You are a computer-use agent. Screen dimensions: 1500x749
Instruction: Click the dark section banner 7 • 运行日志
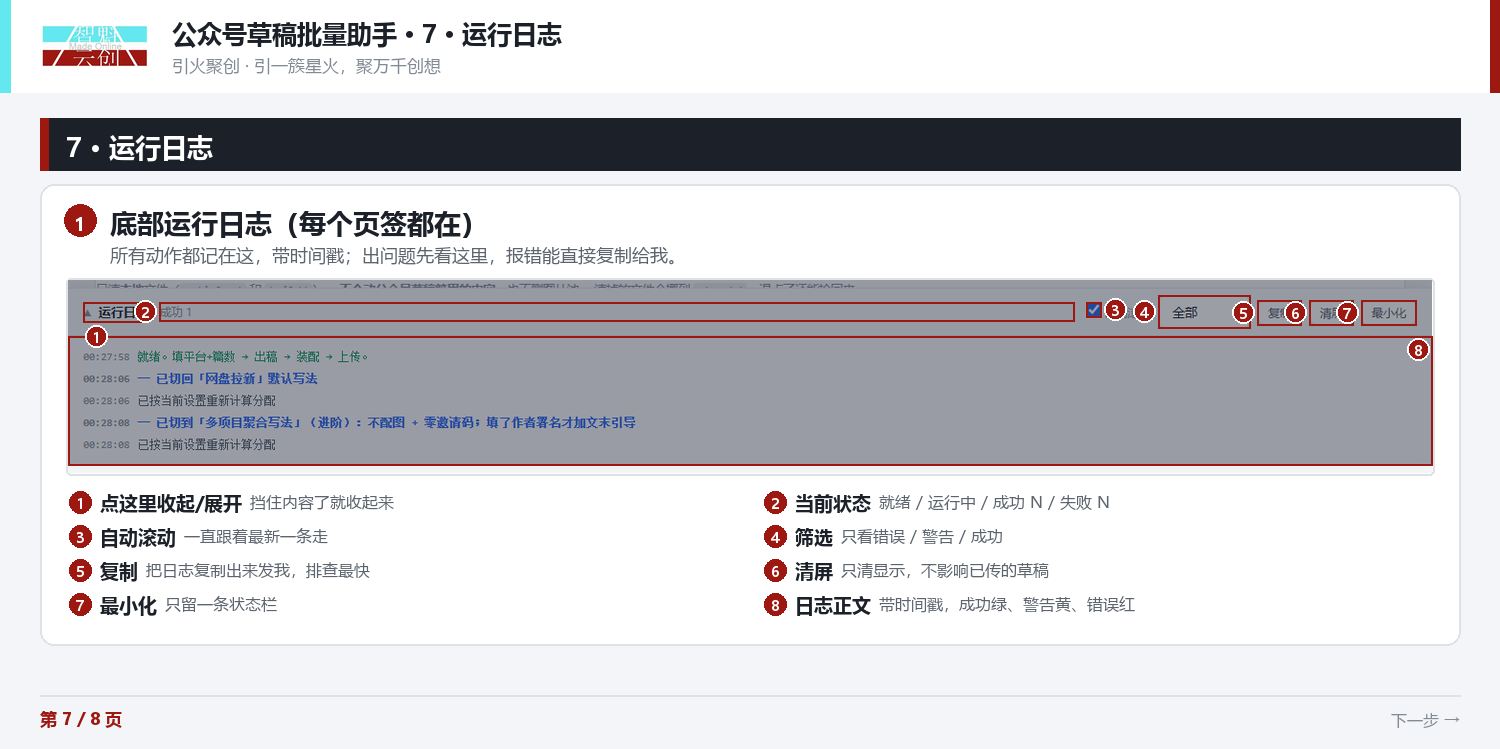tap(750, 145)
